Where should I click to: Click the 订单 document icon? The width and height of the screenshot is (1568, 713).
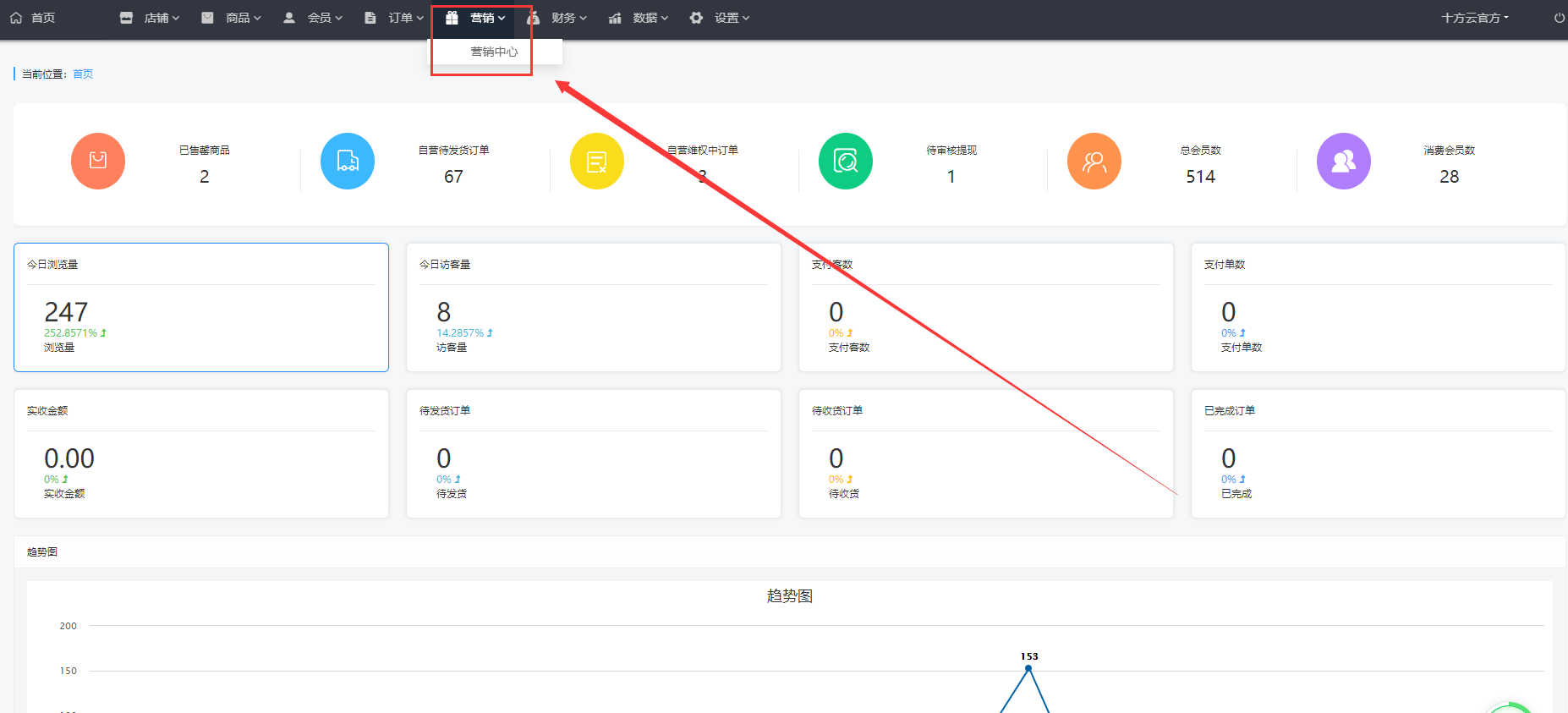(370, 18)
